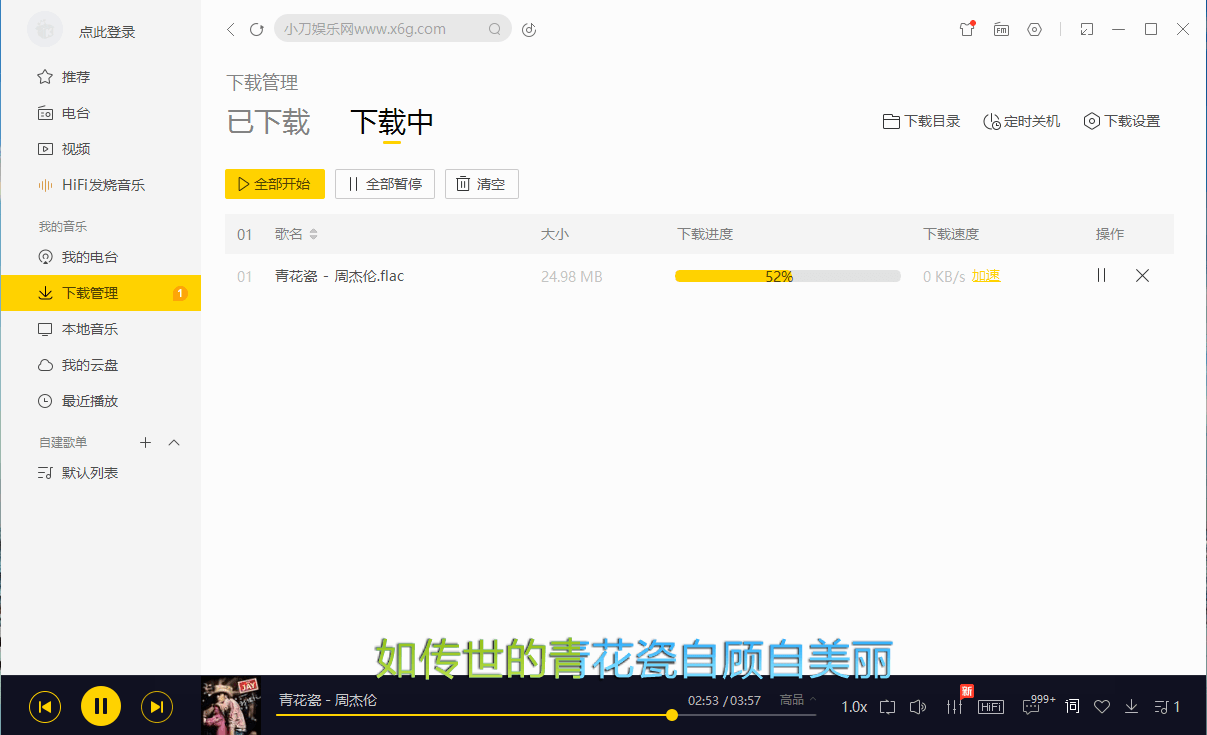Open the 高品 quality dropdown
The width and height of the screenshot is (1207, 735).
coord(795,700)
